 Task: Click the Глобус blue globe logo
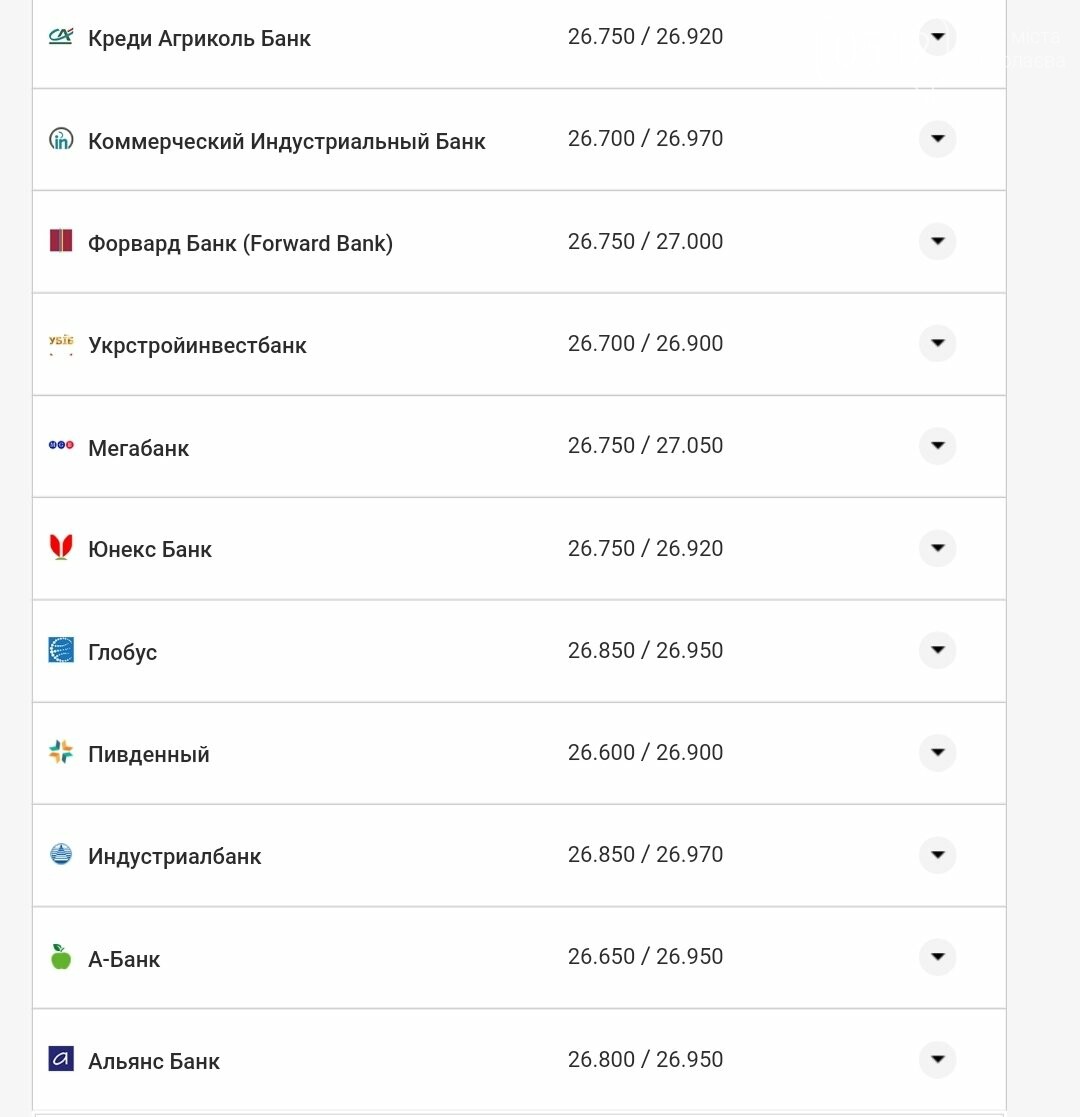click(61, 650)
